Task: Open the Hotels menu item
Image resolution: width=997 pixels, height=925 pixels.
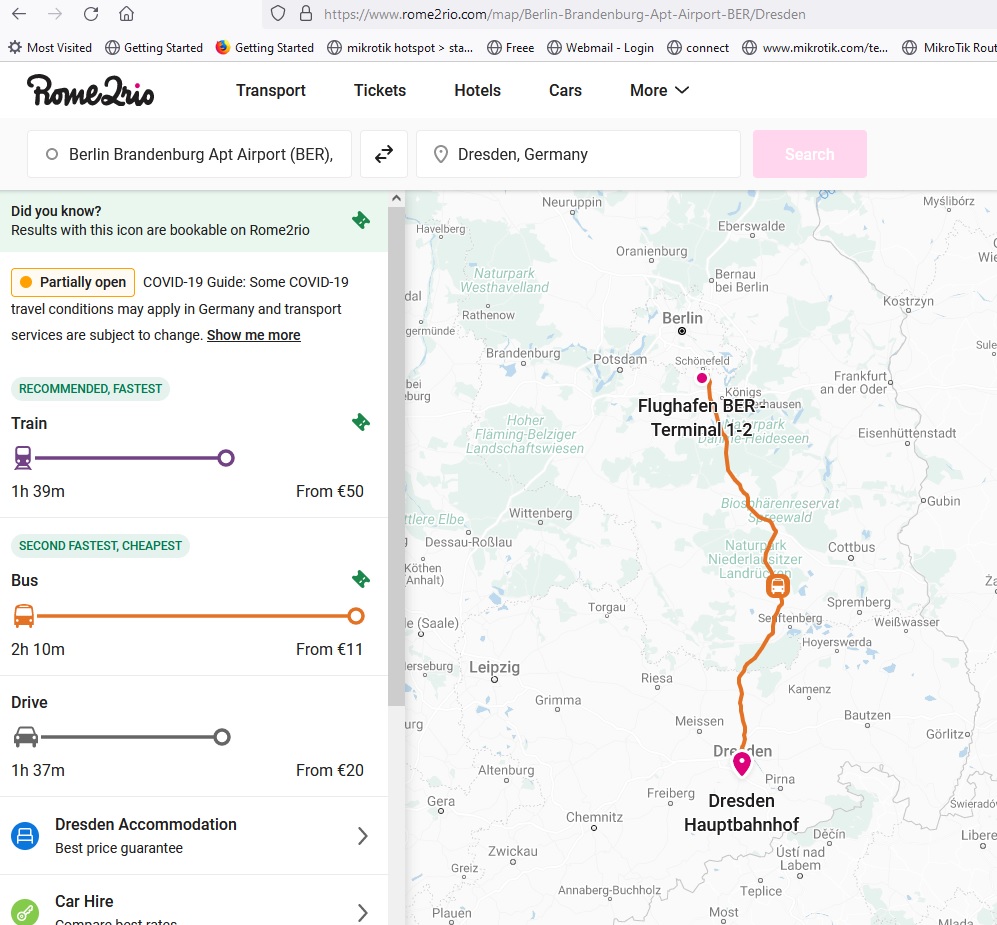Action: click(478, 90)
